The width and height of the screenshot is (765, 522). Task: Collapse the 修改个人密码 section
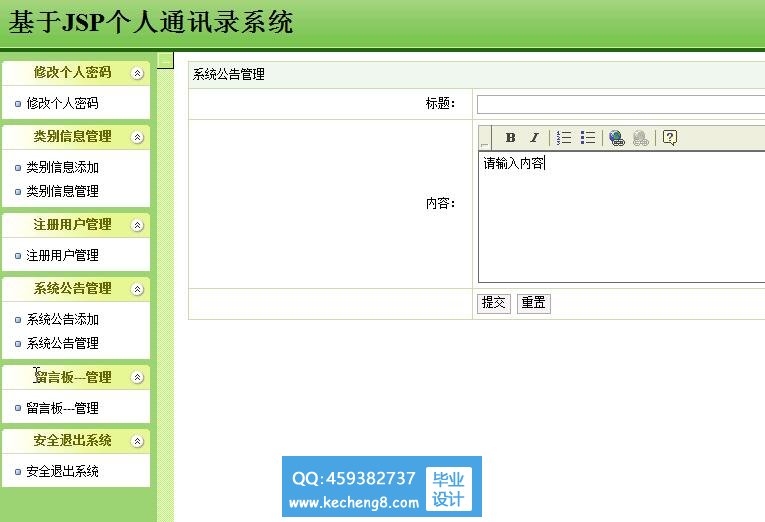click(x=138, y=73)
